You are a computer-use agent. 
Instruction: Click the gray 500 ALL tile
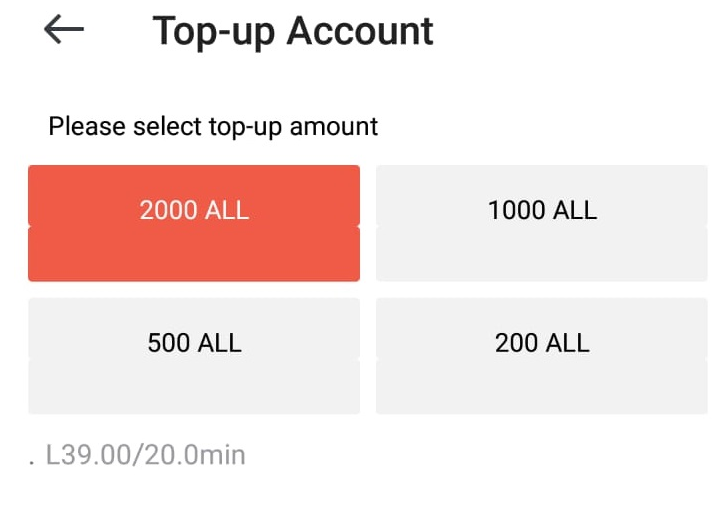point(194,355)
